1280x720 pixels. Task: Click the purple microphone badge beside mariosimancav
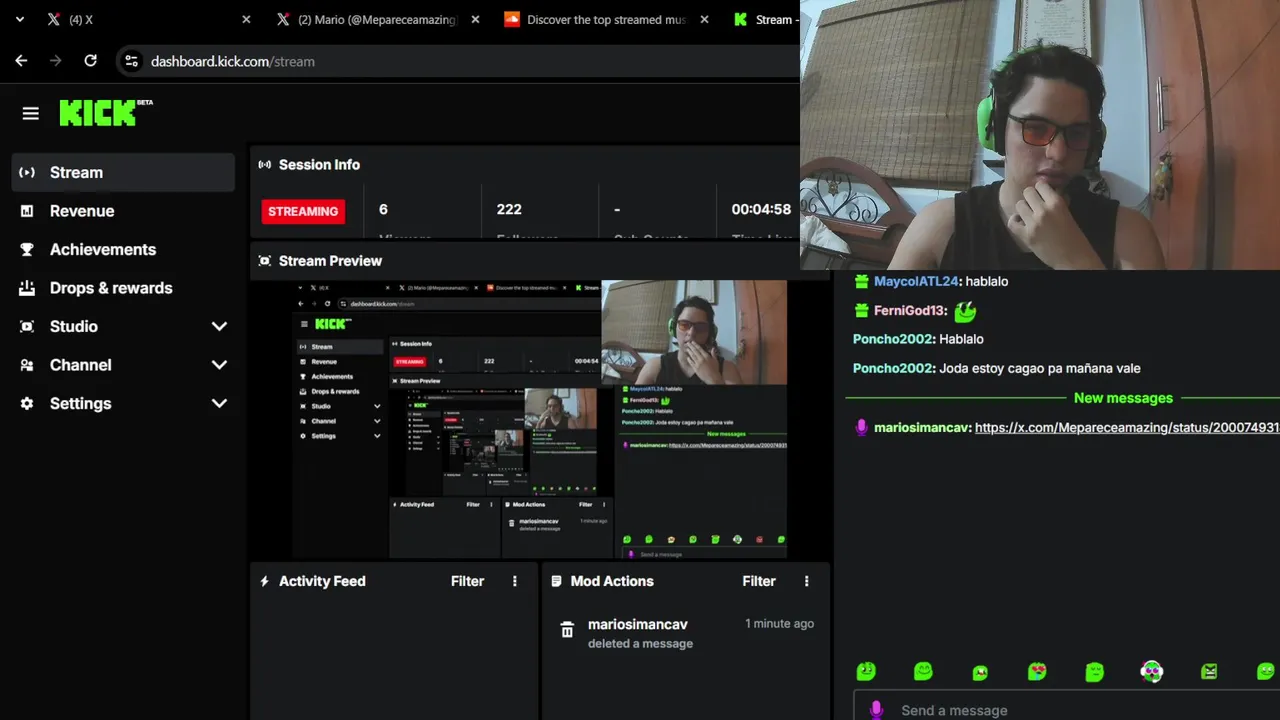pos(861,427)
